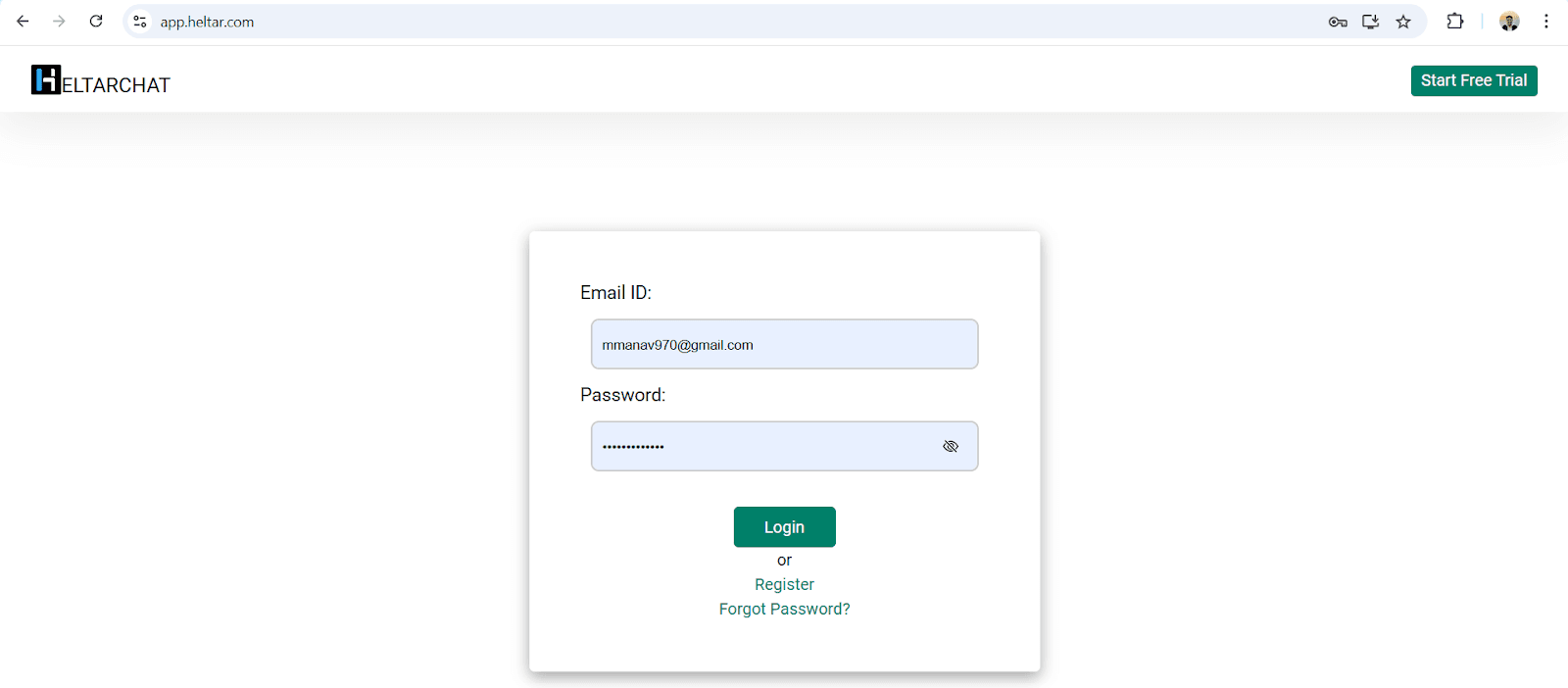Navigate back with the back arrow
This screenshot has height=688, width=1568.
pyautogui.click(x=23, y=21)
